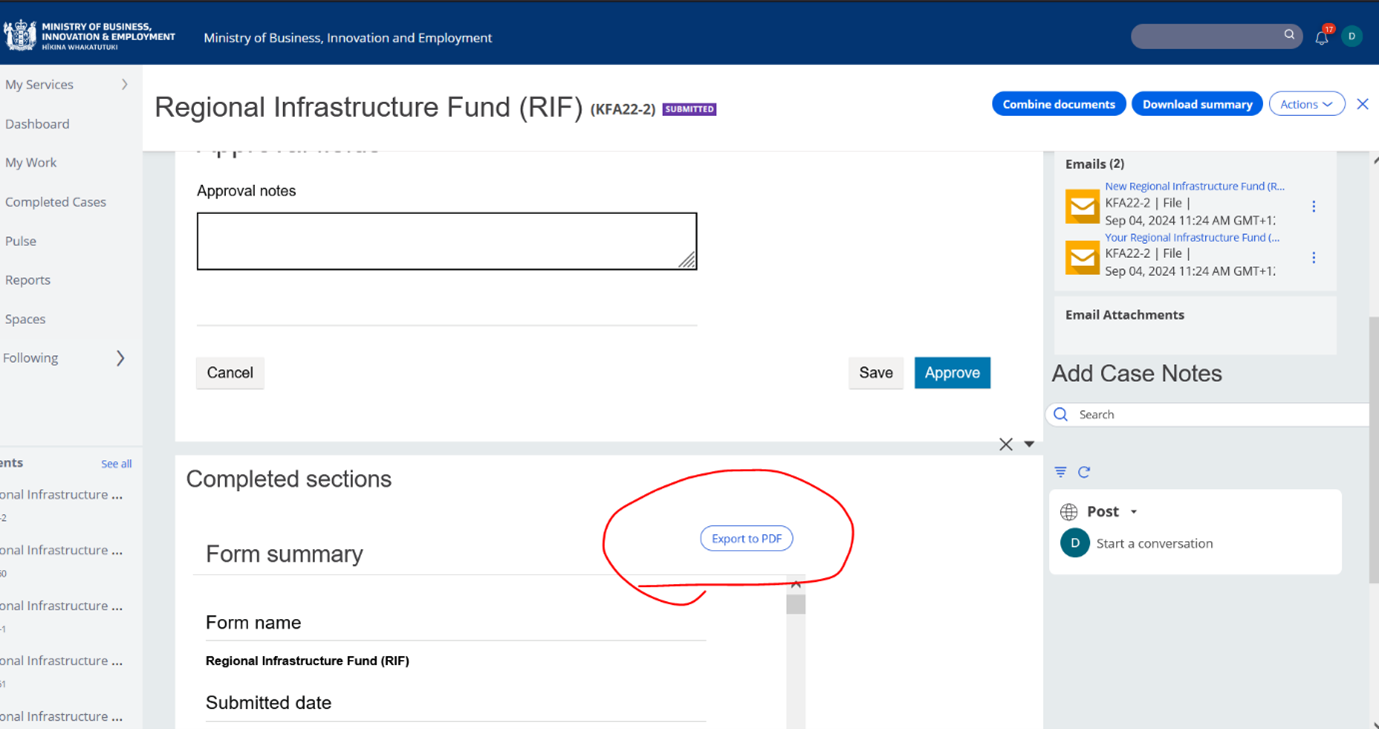
Task: Open the Actions dropdown
Action: coord(1307,103)
